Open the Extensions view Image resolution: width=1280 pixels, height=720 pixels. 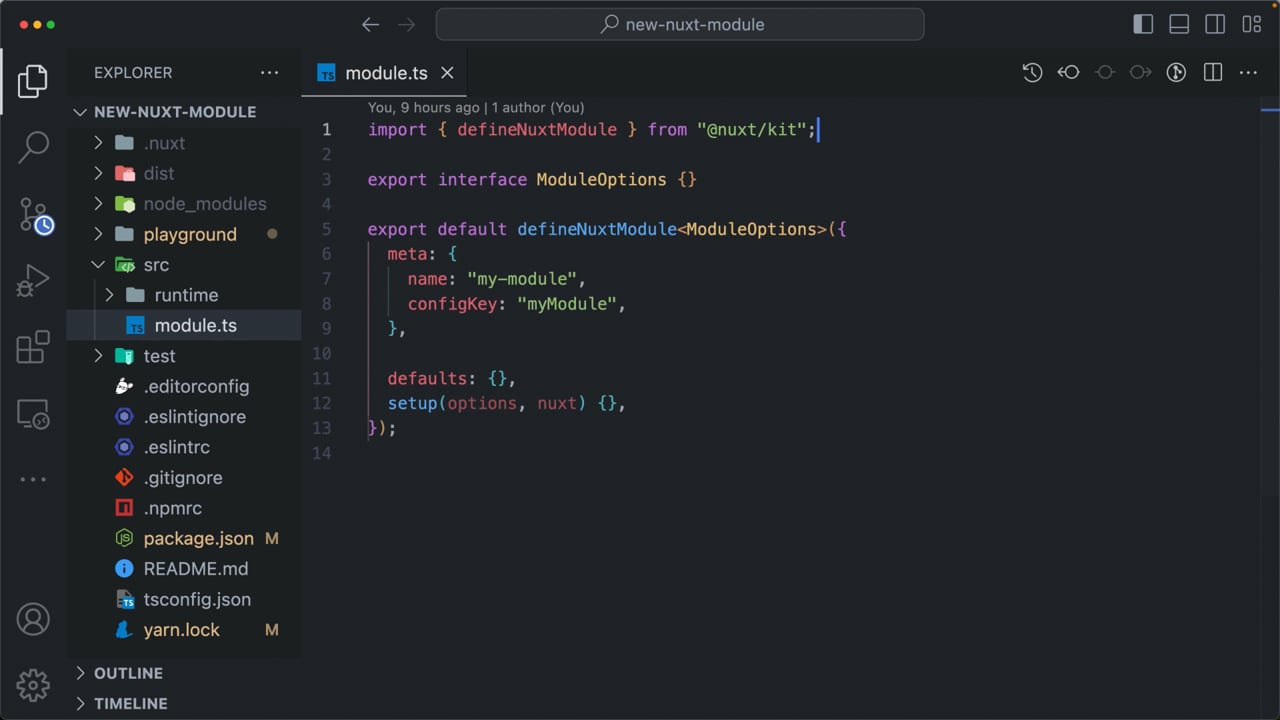(x=33, y=347)
